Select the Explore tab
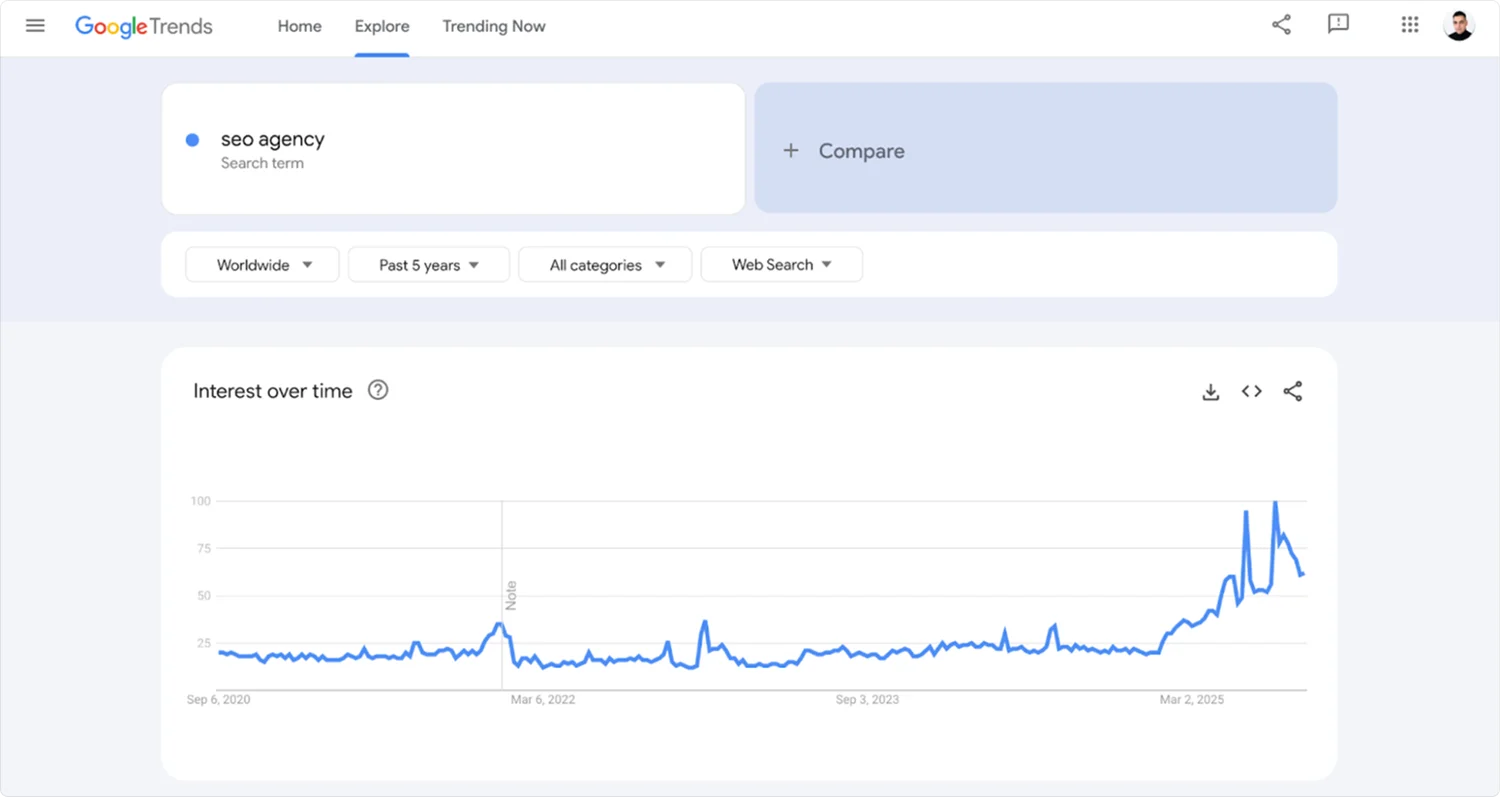 [x=381, y=26]
